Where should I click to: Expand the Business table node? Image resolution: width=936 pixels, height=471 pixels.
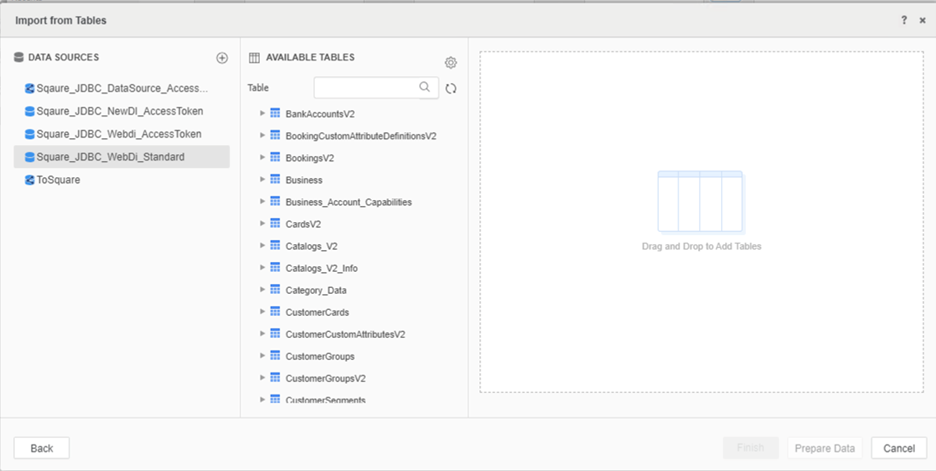tap(263, 180)
